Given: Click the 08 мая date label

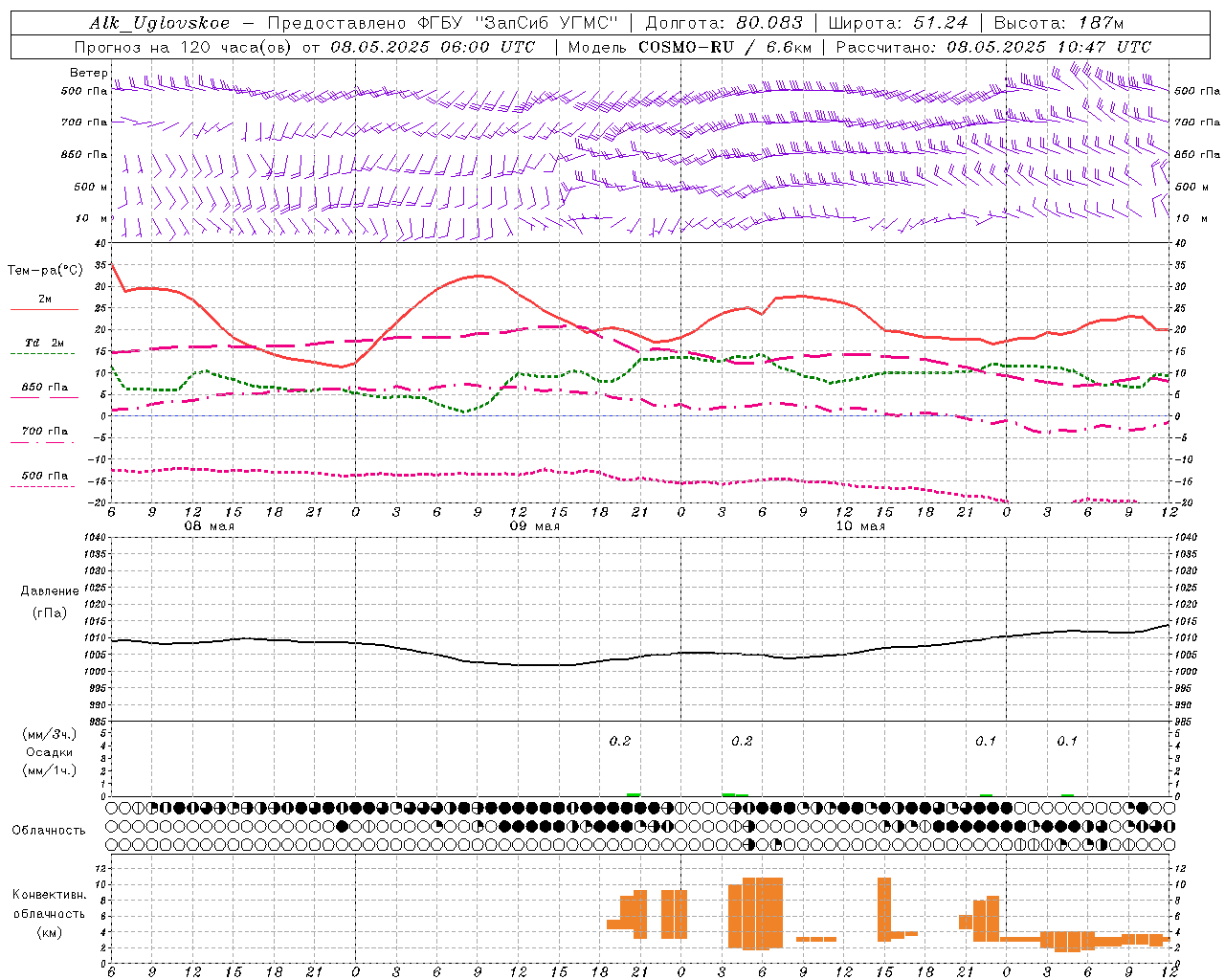Looking at the screenshot, I should pyautogui.click(x=210, y=526).
